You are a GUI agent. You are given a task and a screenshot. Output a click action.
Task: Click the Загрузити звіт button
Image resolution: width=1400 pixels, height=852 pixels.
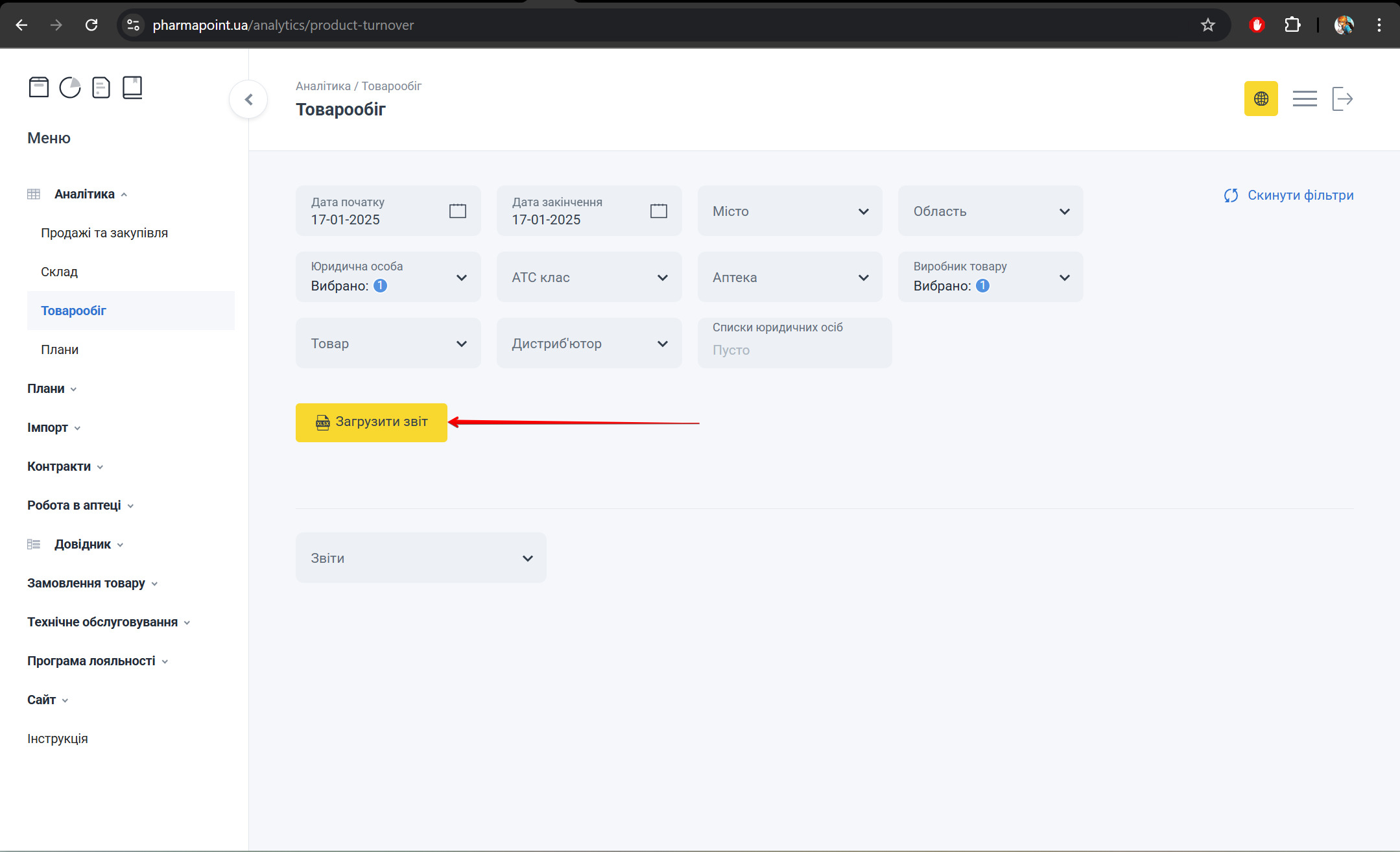(x=371, y=422)
